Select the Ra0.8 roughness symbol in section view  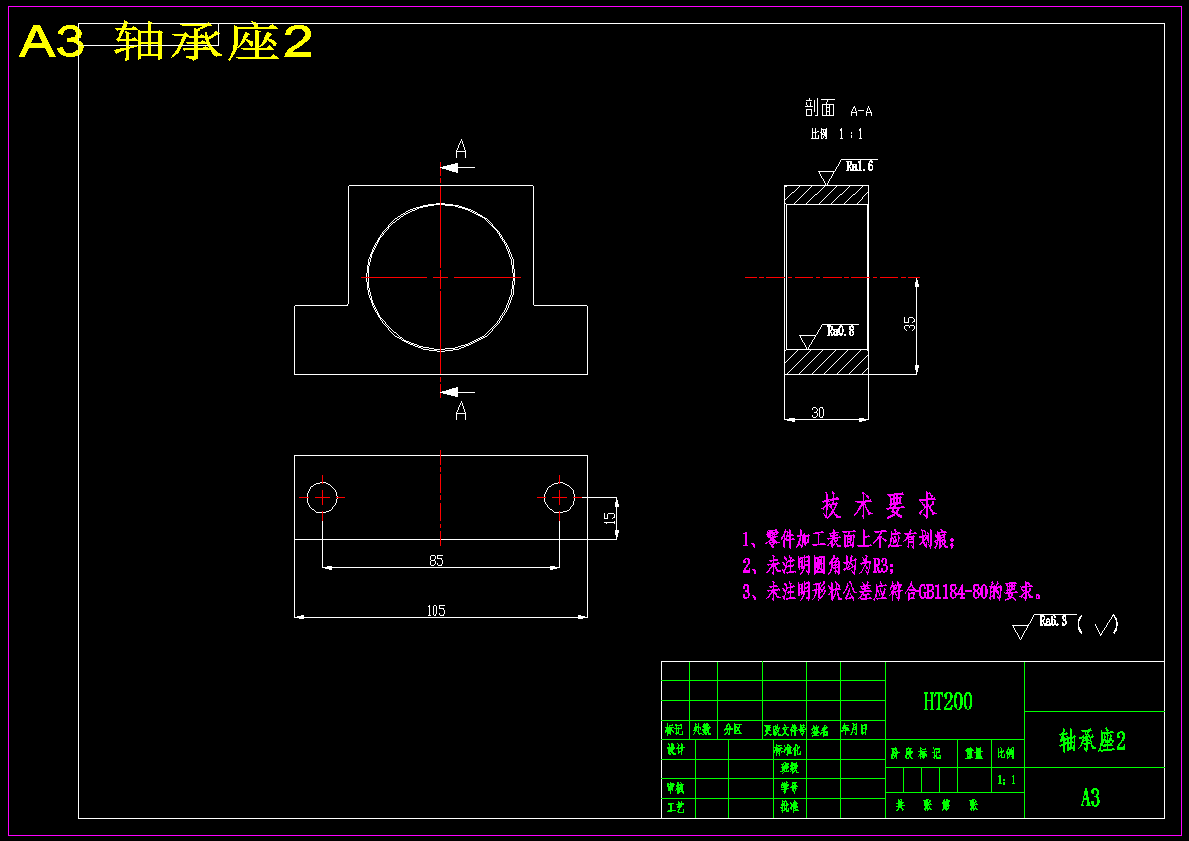[838, 327]
